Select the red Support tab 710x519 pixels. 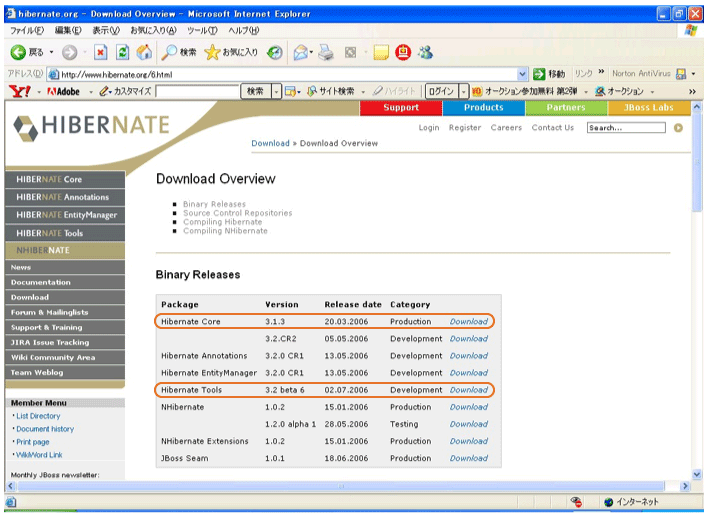pos(401,108)
